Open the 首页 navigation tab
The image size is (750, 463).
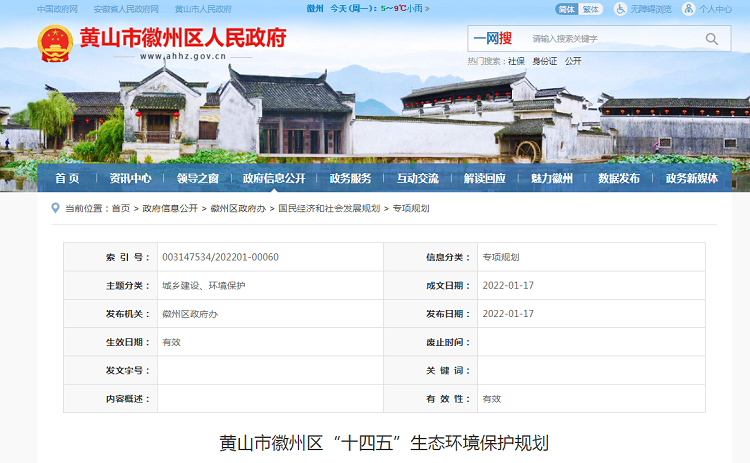[67, 178]
